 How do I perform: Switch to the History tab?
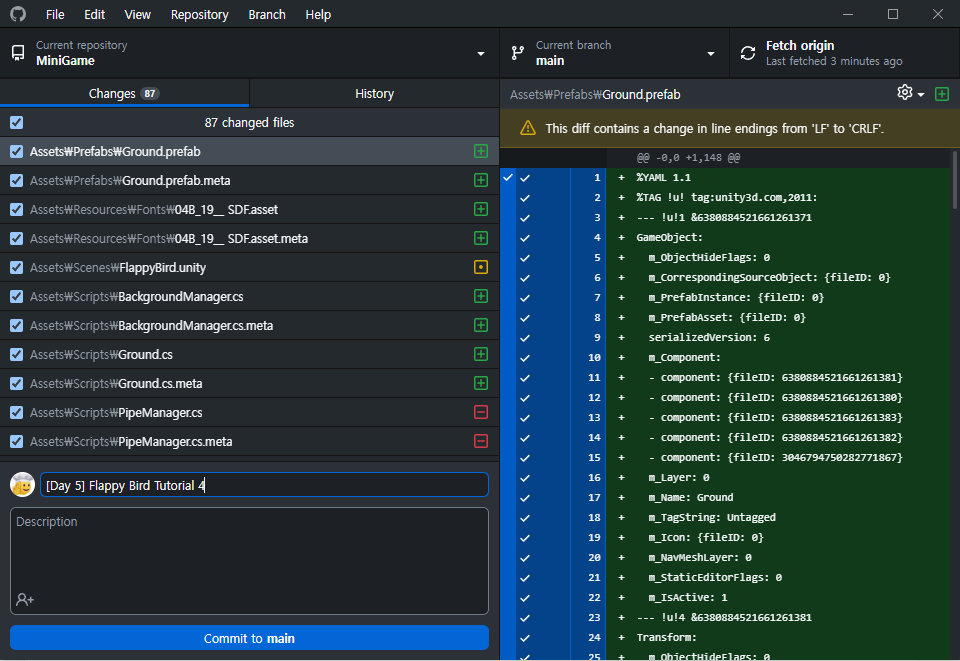374,93
